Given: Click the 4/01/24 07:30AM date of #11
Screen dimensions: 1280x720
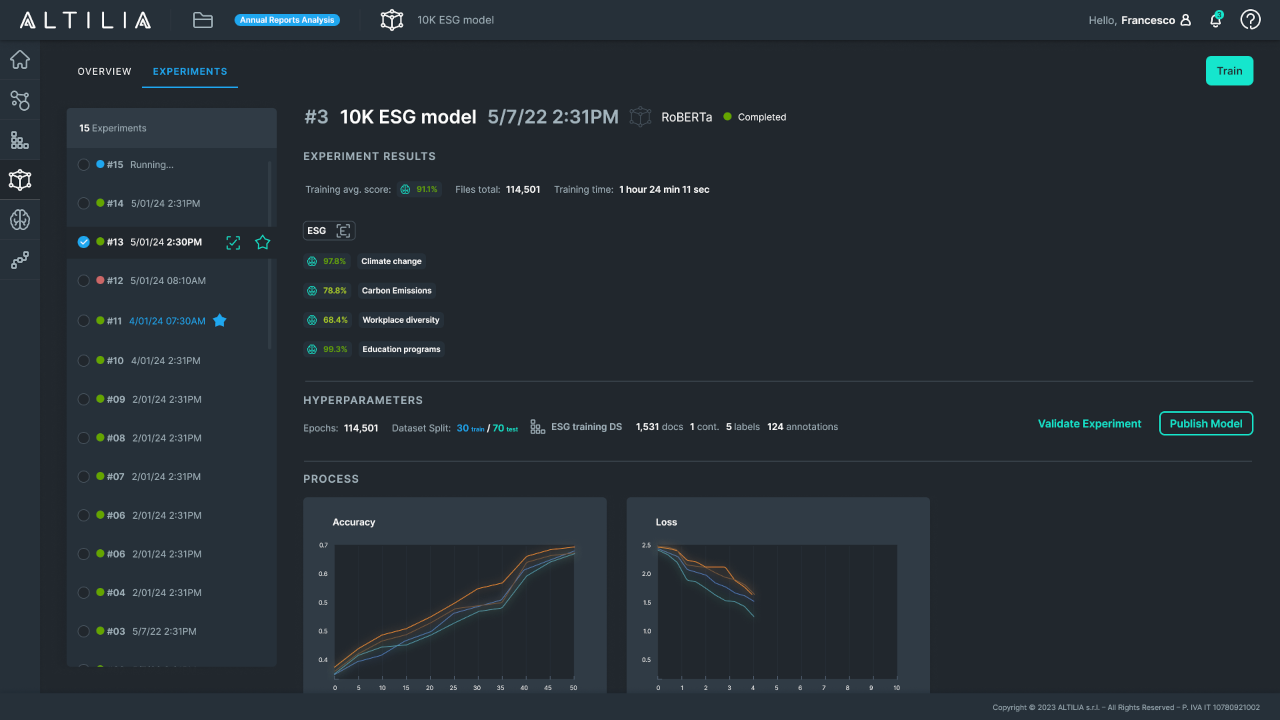Looking at the screenshot, I should tap(167, 321).
